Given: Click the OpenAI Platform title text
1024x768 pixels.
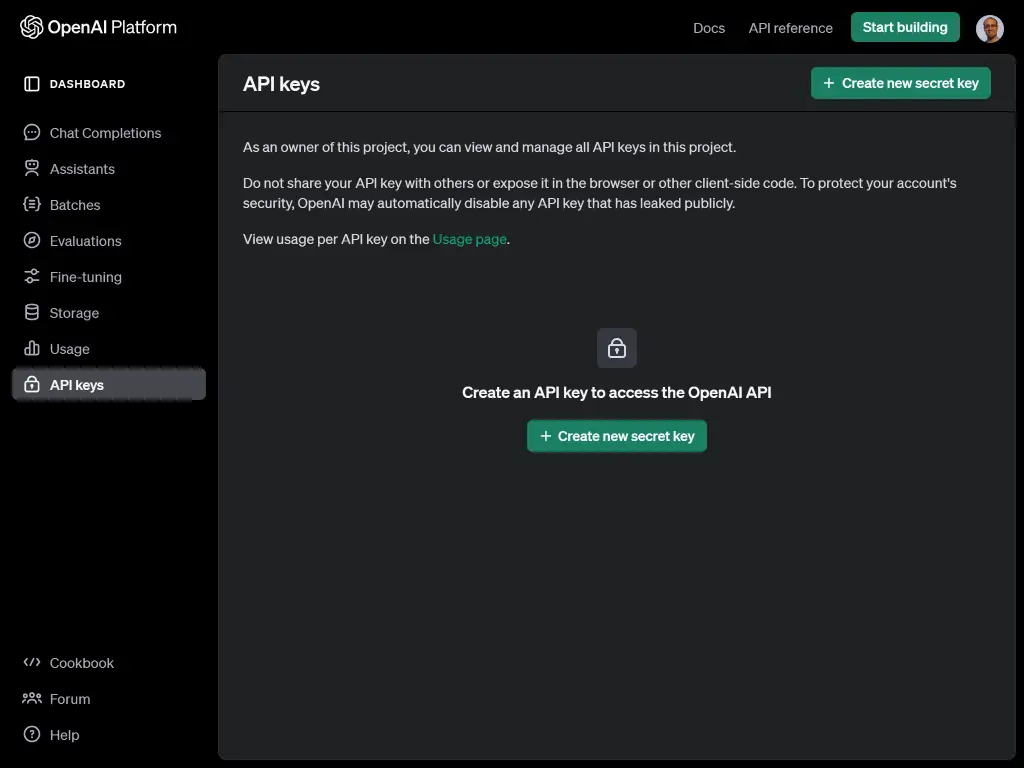Looking at the screenshot, I should tap(112, 27).
